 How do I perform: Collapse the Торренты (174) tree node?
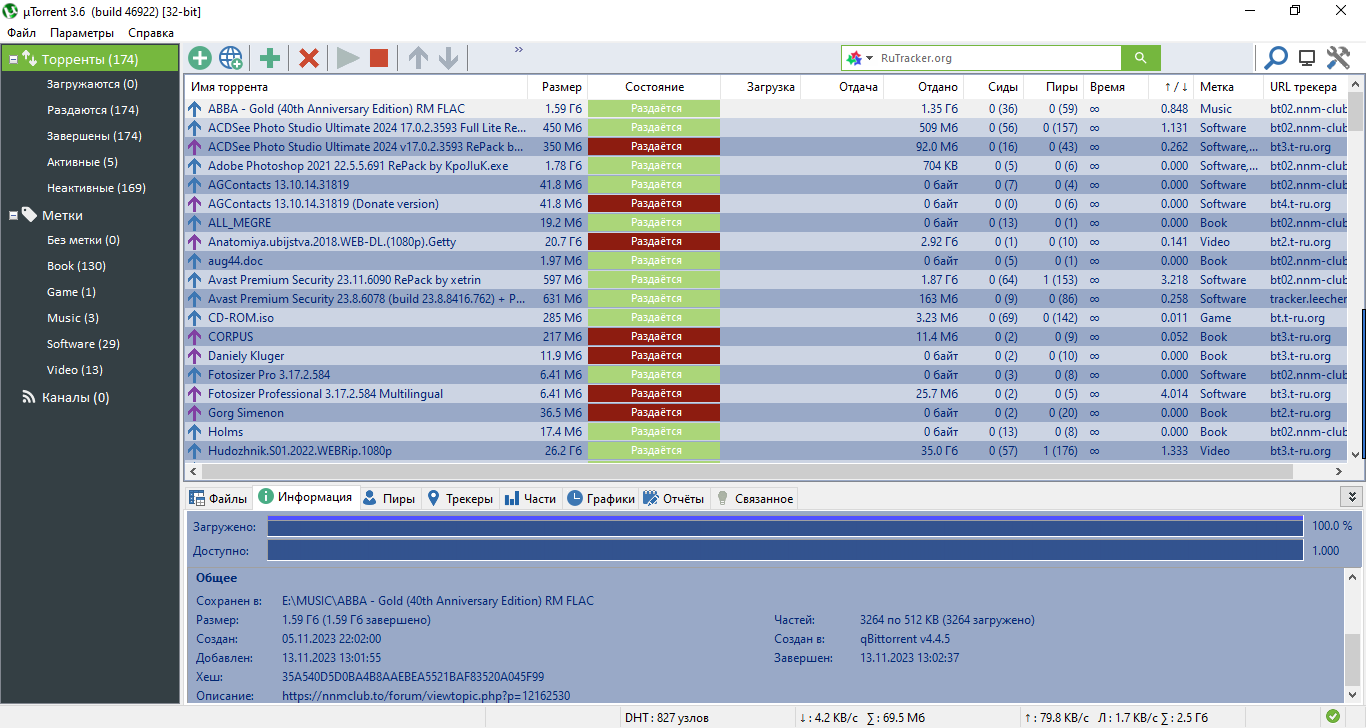click(x=13, y=60)
